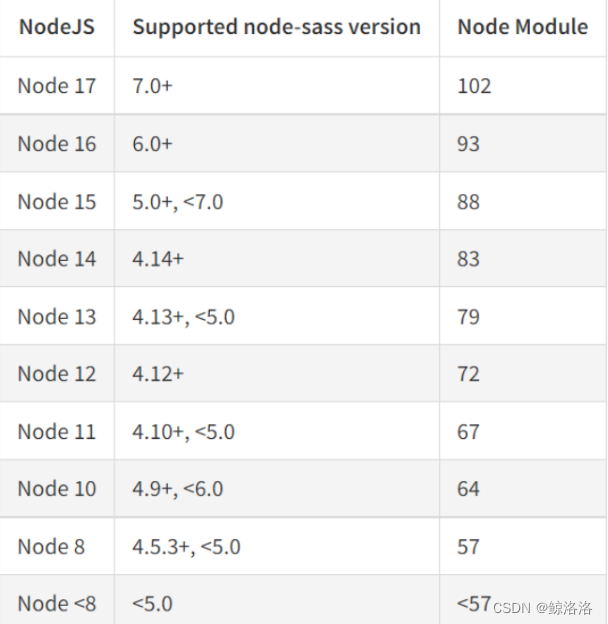Click the Node 15 cell

pos(57,202)
